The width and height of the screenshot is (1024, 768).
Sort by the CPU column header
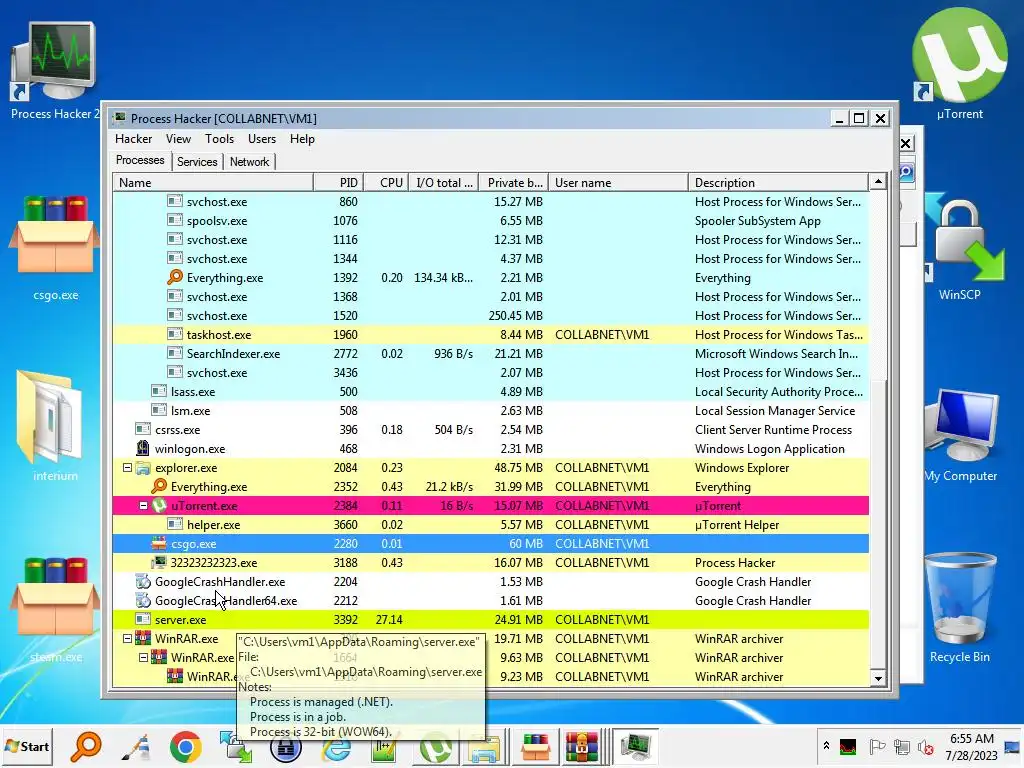(386, 183)
